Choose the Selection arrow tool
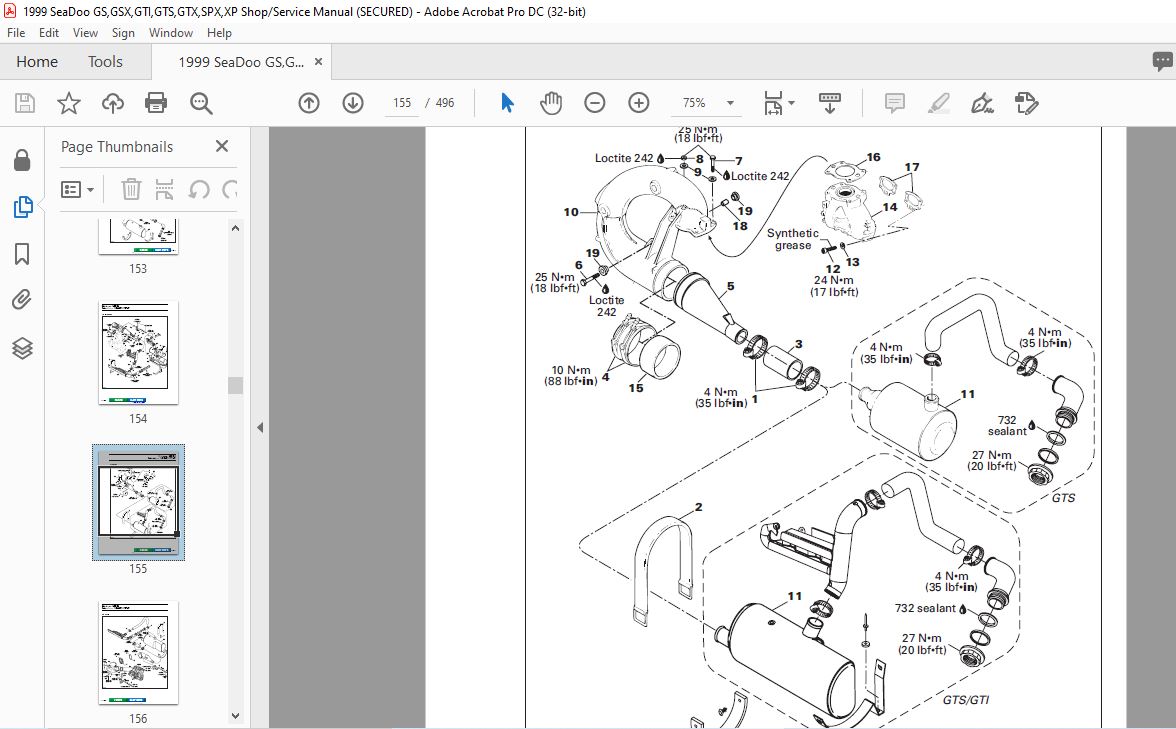 (508, 103)
